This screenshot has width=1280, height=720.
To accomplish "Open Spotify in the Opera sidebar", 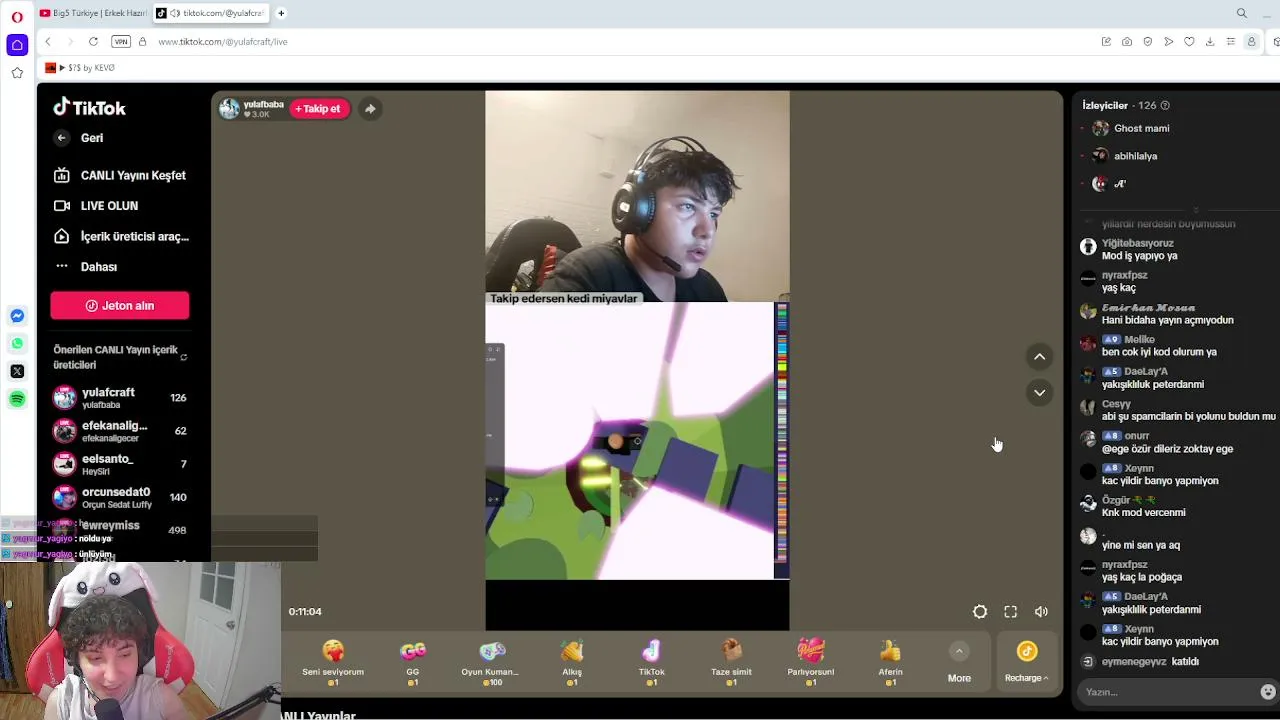I will 17,399.
